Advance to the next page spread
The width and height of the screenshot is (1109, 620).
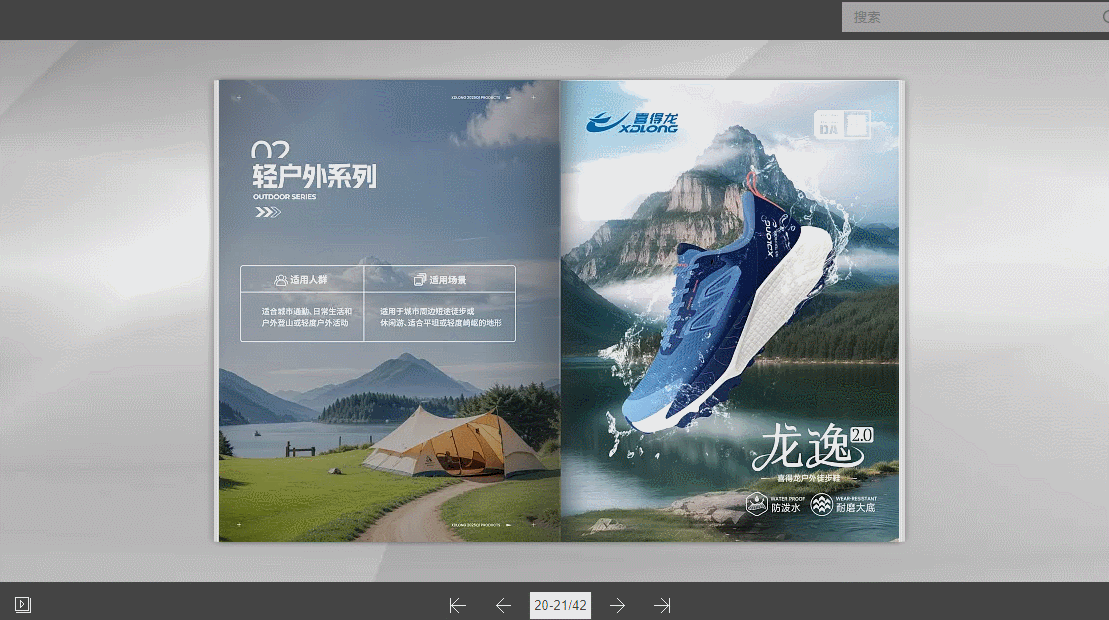point(617,605)
